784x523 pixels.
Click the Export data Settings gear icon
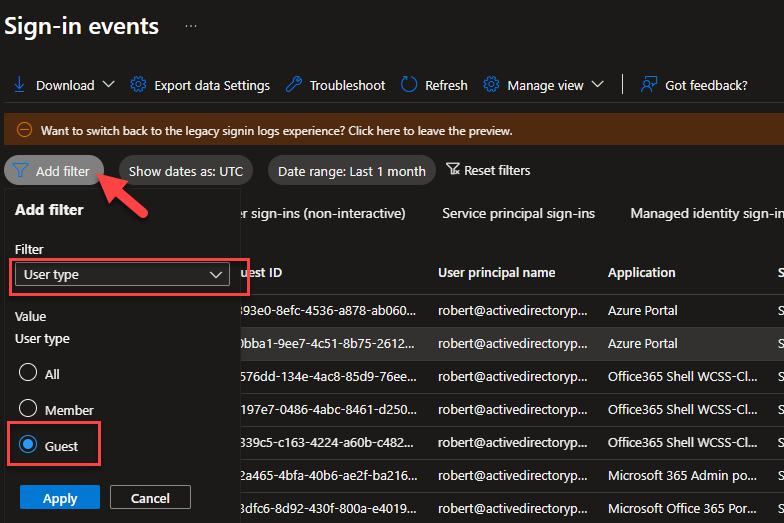(x=138, y=85)
